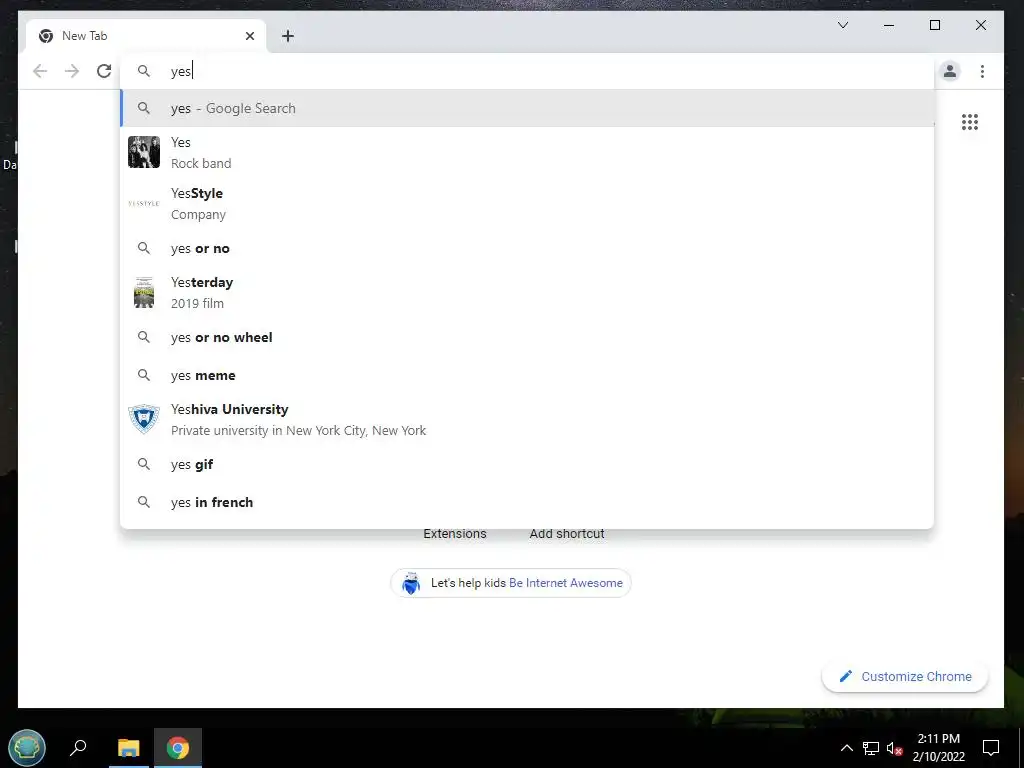Choose 'yes or no wheel' suggestion
Viewport: 1024px width, 768px height.
tap(528, 337)
